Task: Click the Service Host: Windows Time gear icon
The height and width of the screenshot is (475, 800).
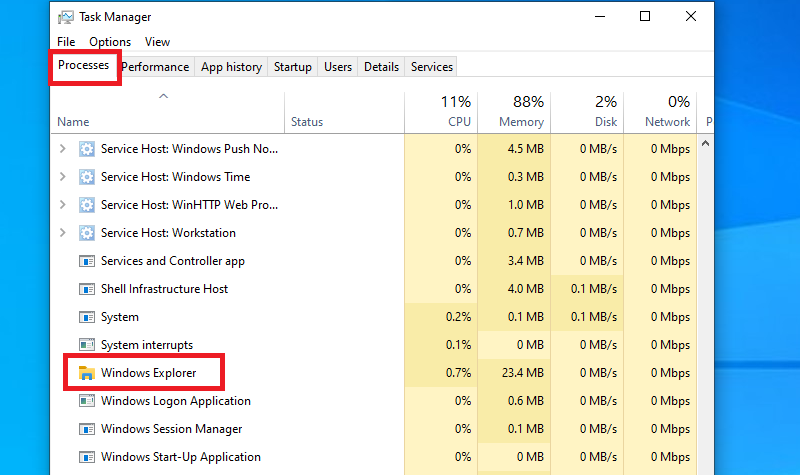Action: 87,177
